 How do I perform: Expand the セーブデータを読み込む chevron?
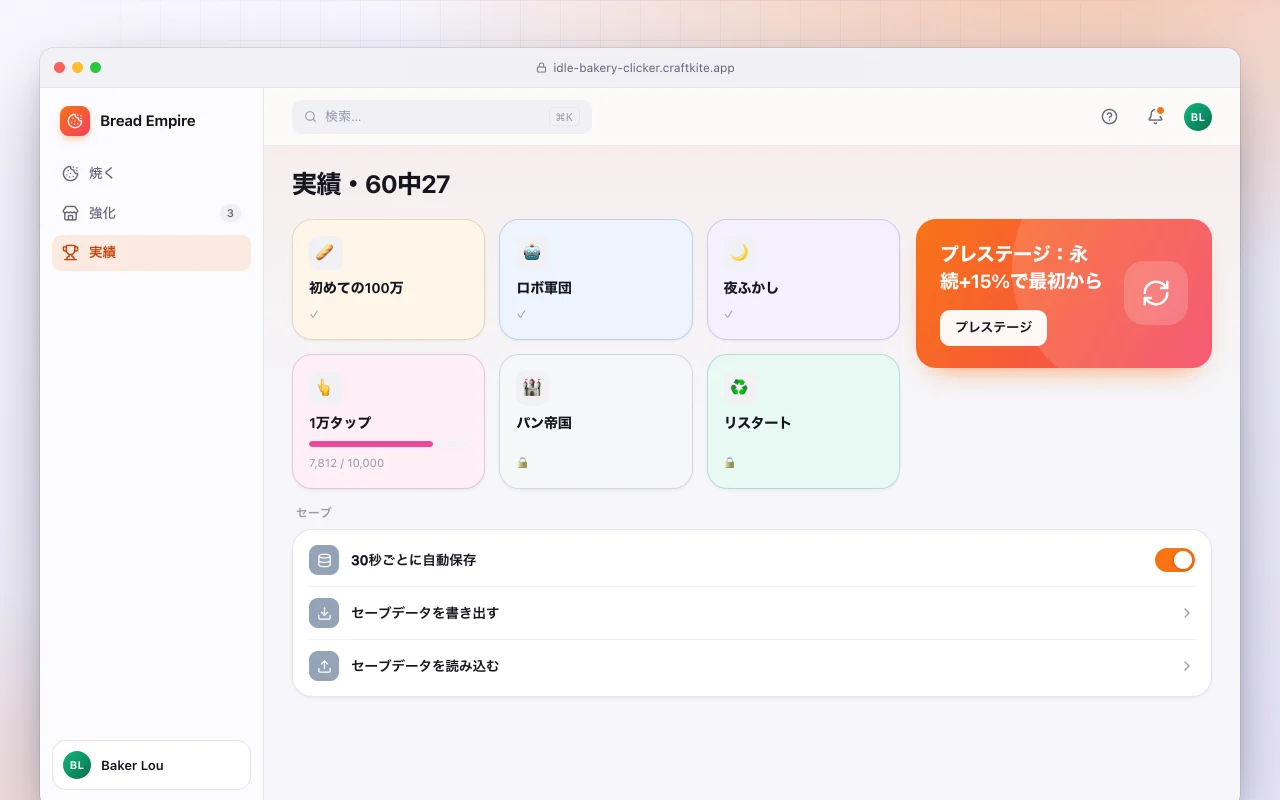click(1187, 666)
